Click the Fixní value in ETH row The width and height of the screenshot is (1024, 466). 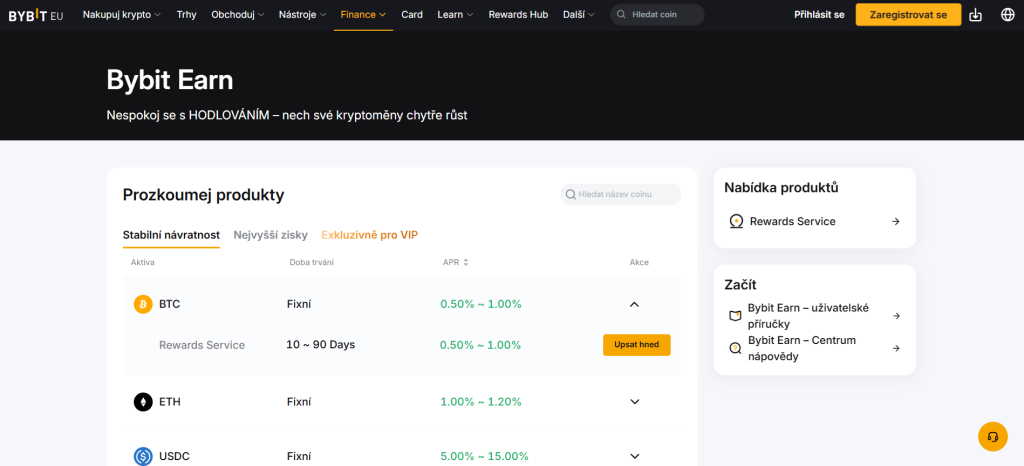coord(299,401)
